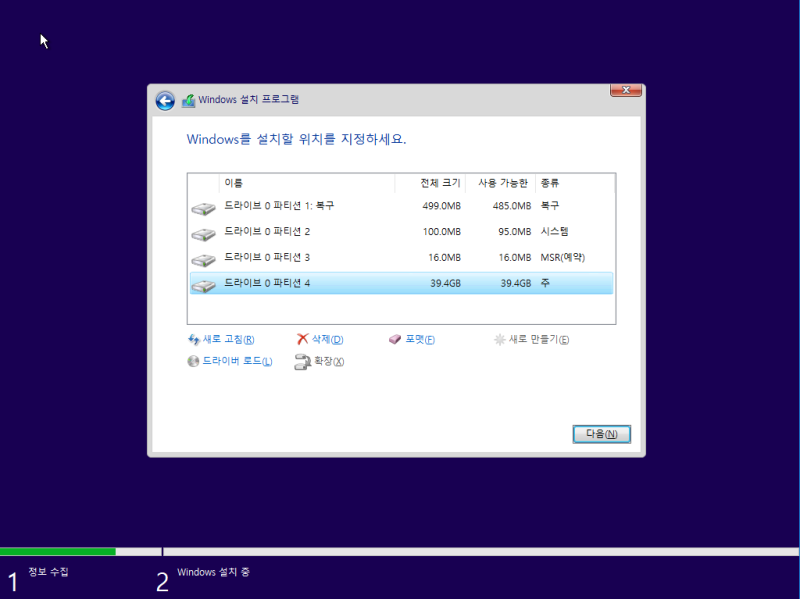
Task: Click the 100.0MB total size cell
Action: (x=441, y=232)
